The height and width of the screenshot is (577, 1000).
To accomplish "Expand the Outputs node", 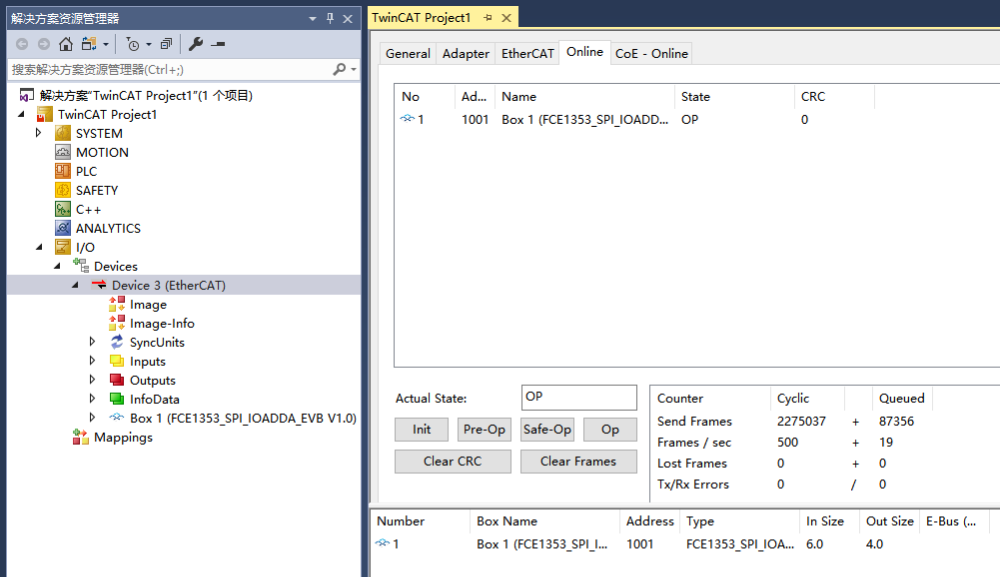I will [92, 379].
